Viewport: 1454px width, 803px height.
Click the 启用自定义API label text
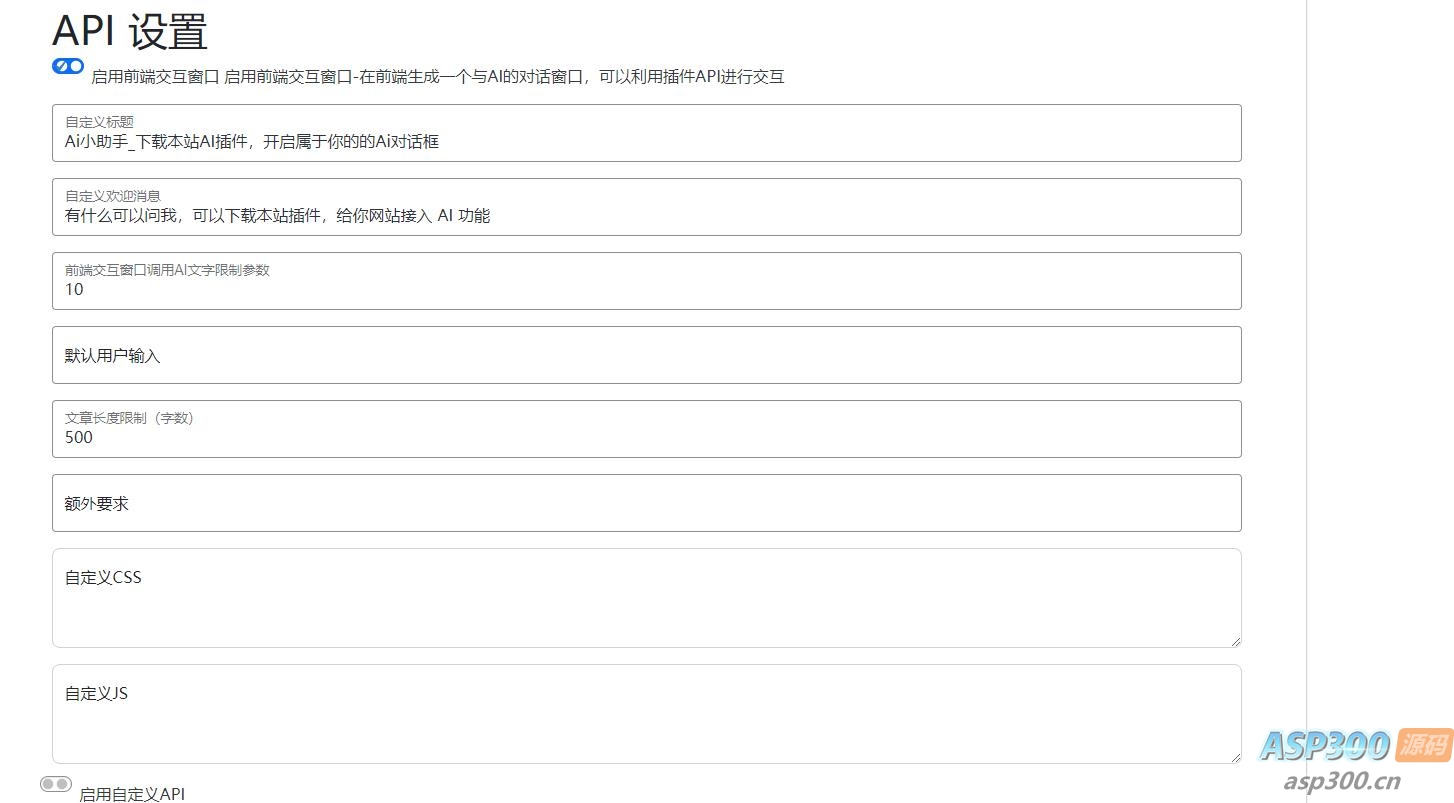pos(132,794)
